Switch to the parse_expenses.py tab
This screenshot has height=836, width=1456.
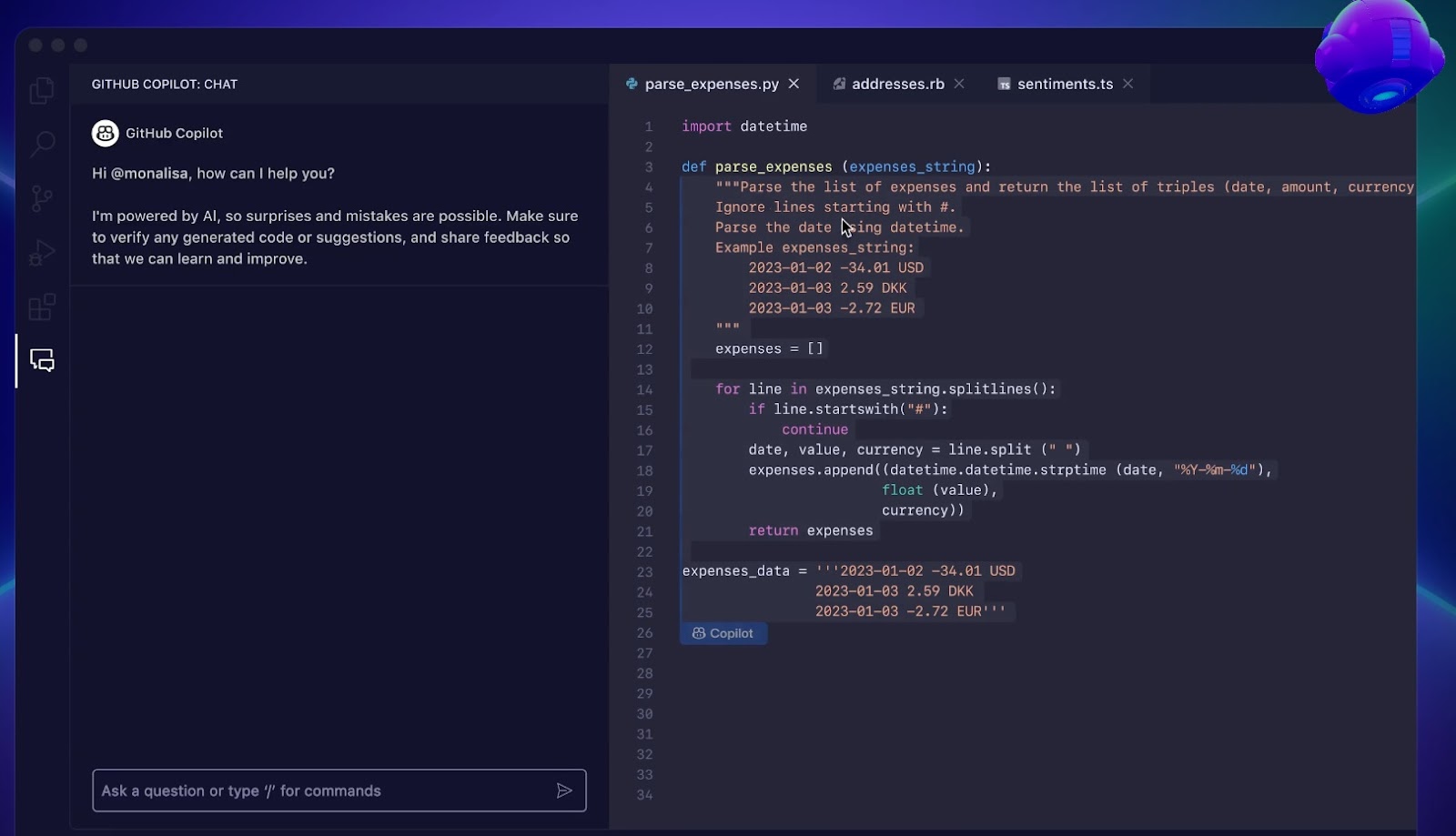(x=712, y=84)
